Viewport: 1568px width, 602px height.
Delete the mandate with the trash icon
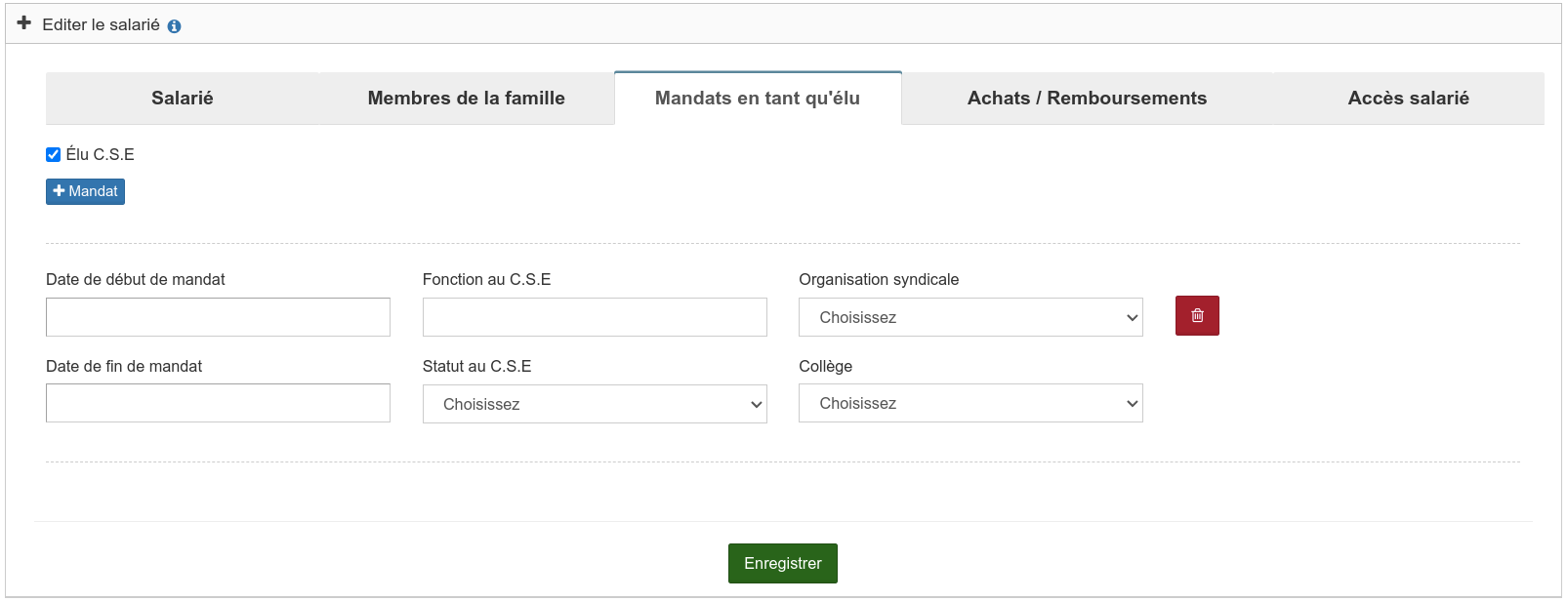point(1197,316)
